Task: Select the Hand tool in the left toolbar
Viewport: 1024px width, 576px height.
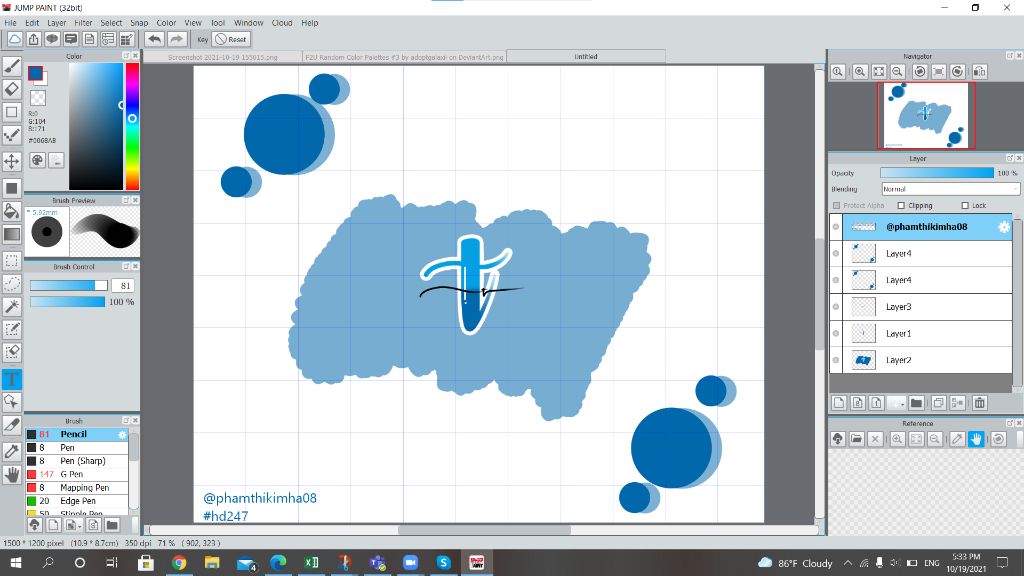Action: 12,474
